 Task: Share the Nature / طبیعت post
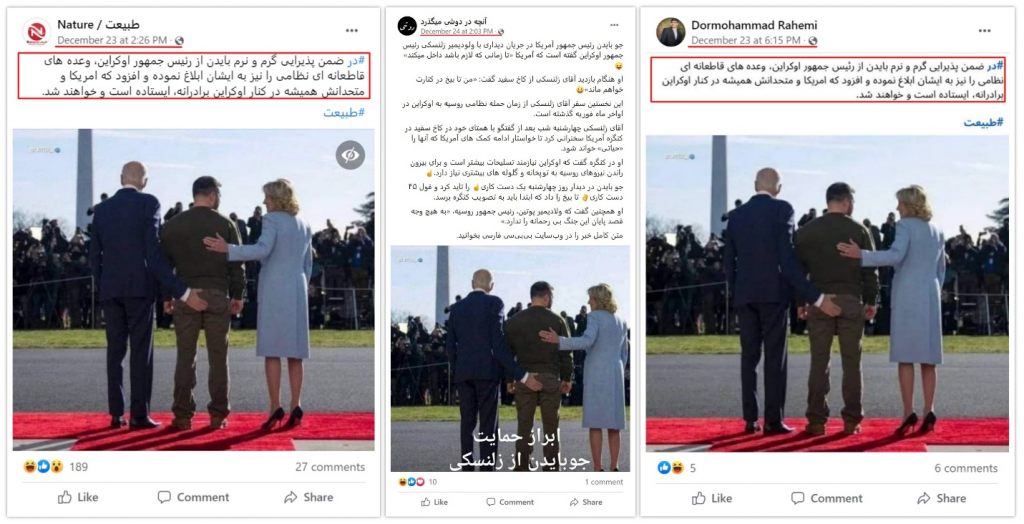(309, 497)
